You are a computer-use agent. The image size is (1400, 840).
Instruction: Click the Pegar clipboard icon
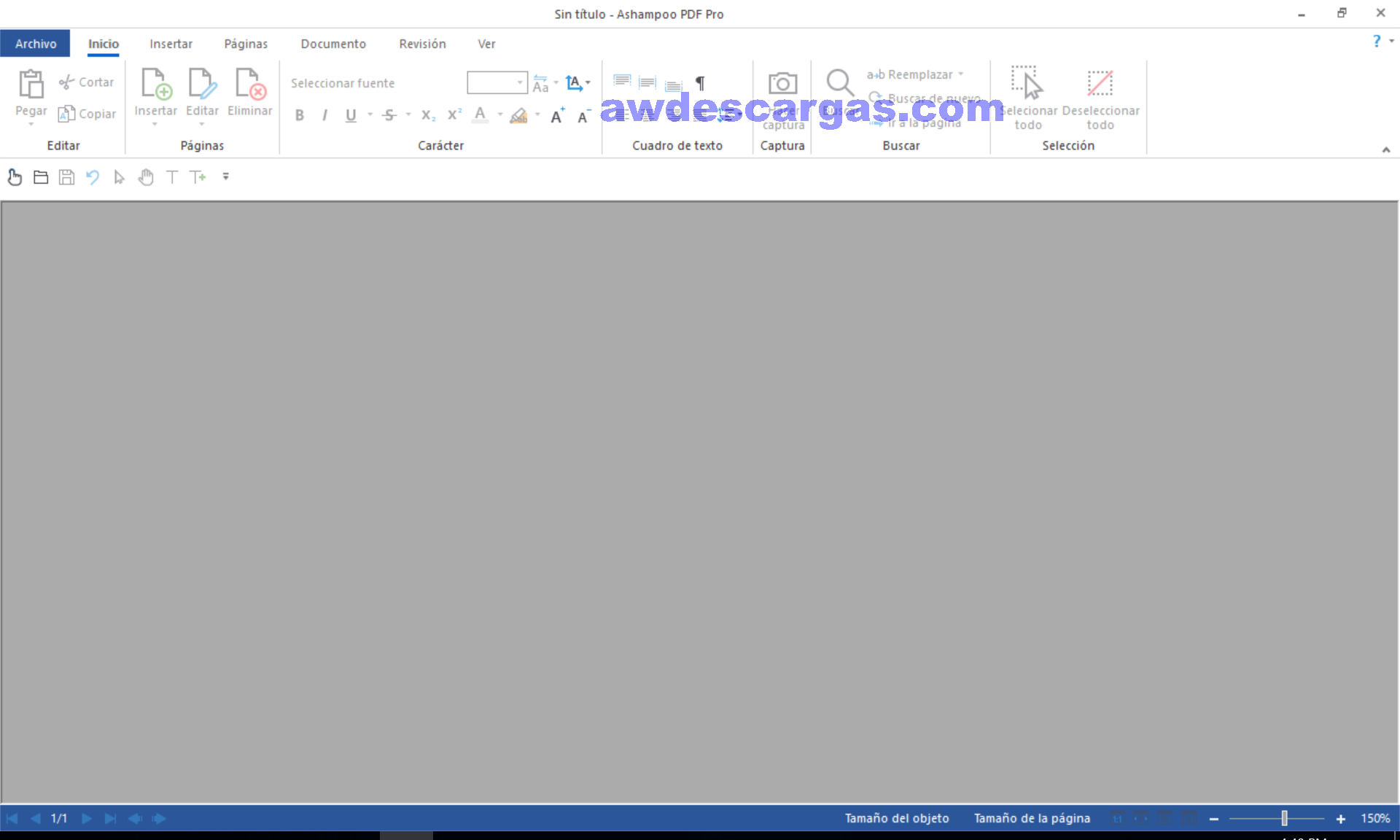coord(31,84)
